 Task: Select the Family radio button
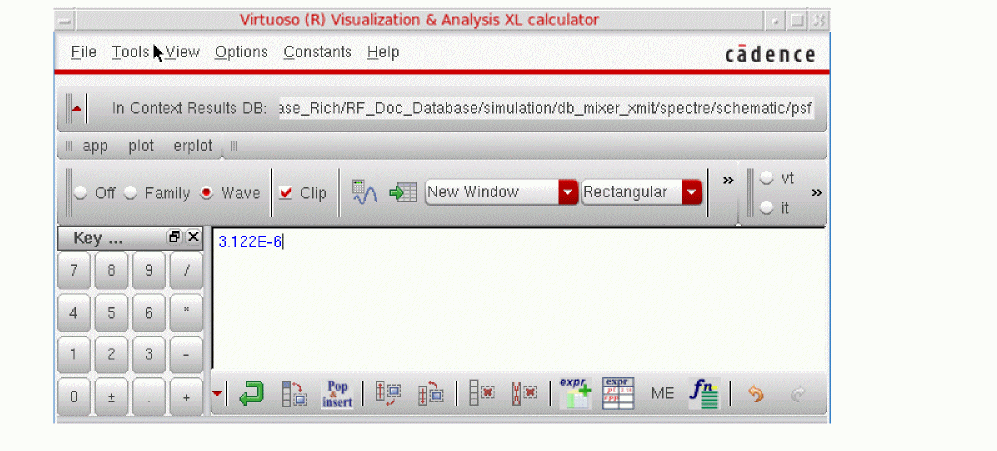130,193
